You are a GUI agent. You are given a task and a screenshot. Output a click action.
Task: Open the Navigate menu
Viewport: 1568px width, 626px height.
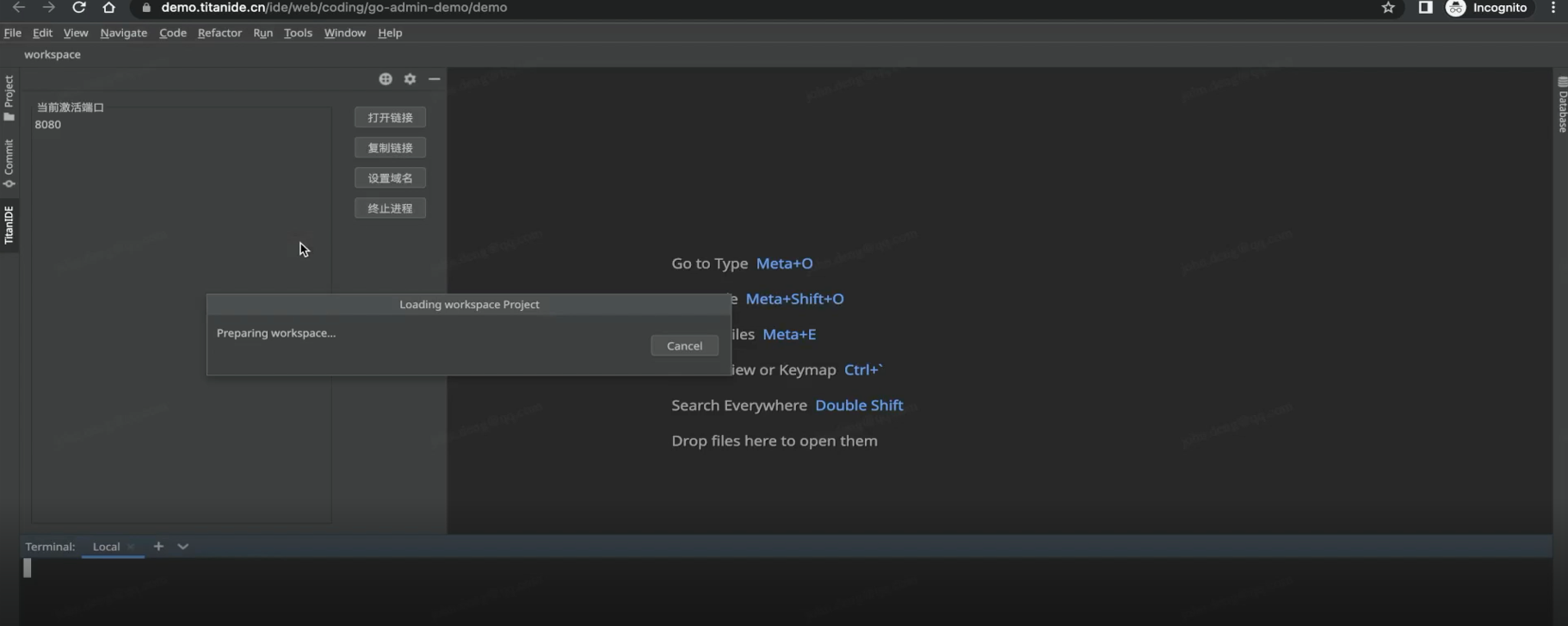click(123, 33)
